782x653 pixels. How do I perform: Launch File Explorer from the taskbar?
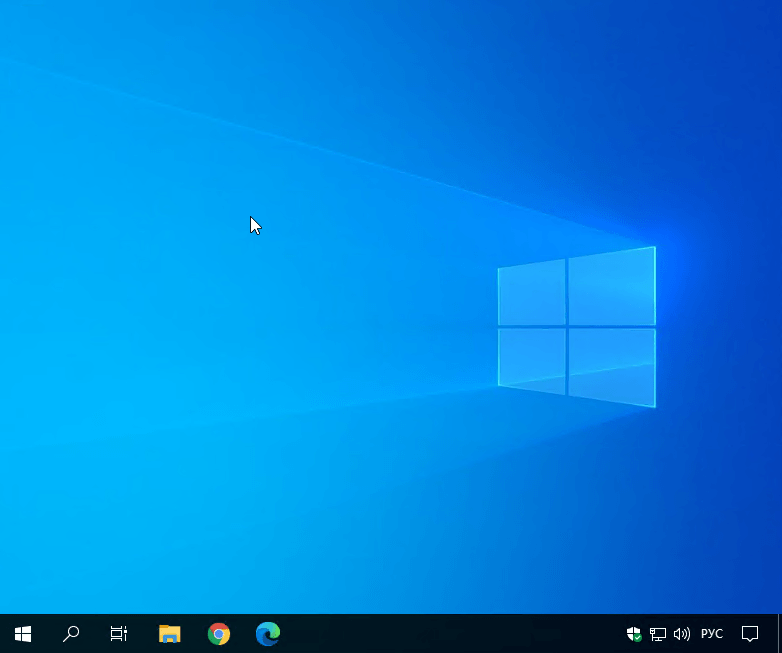pos(170,634)
